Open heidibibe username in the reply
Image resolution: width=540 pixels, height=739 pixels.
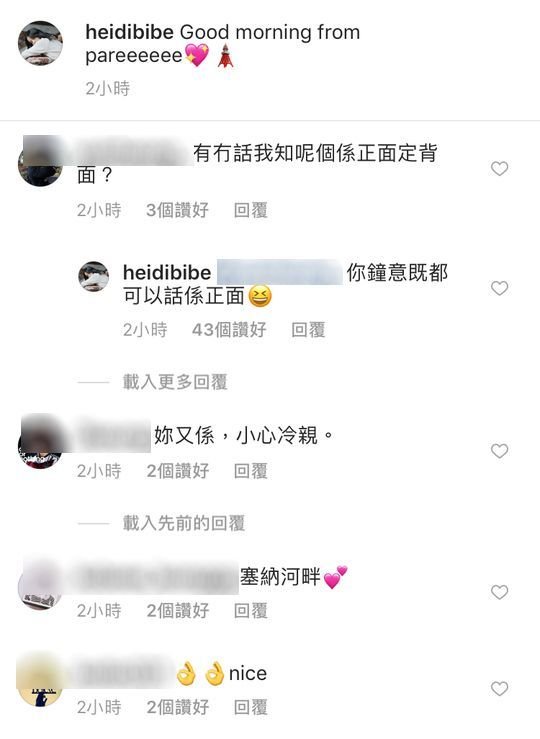click(x=167, y=272)
